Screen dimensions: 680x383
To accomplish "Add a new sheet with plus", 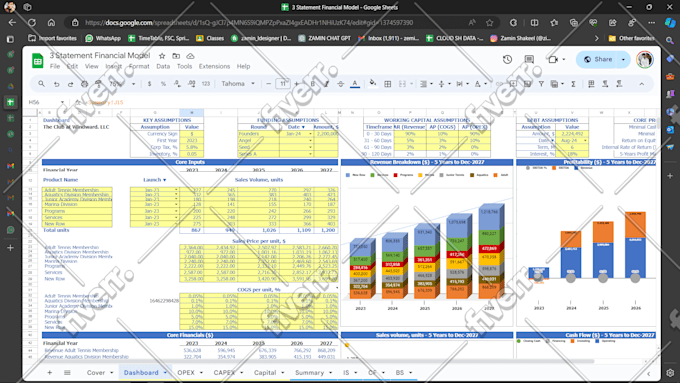I will (x=49, y=373).
